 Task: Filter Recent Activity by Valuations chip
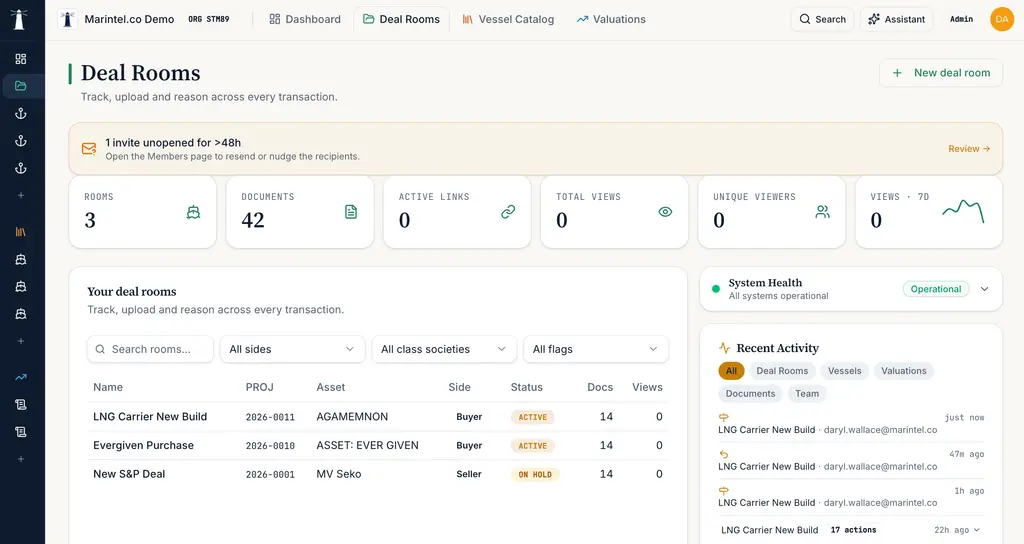click(904, 371)
